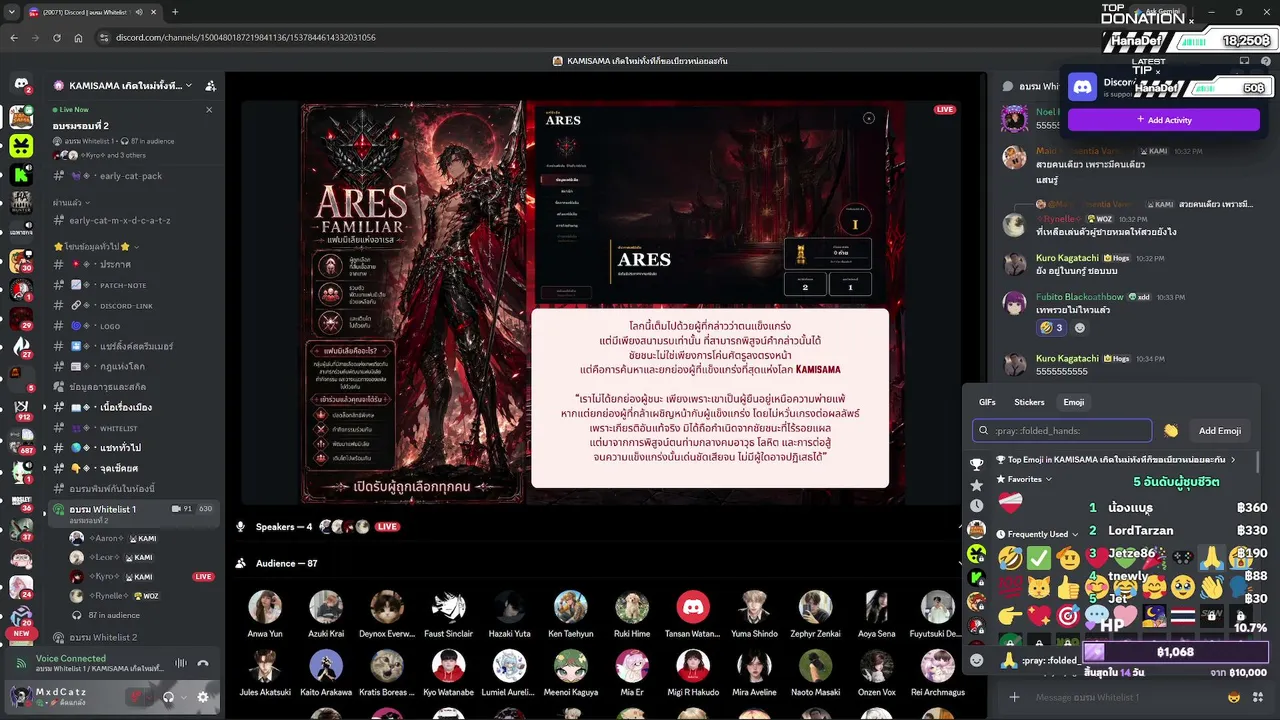The width and height of the screenshot is (1280, 720).
Task: Click the Add Emoji button
Action: [x=1220, y=431]
